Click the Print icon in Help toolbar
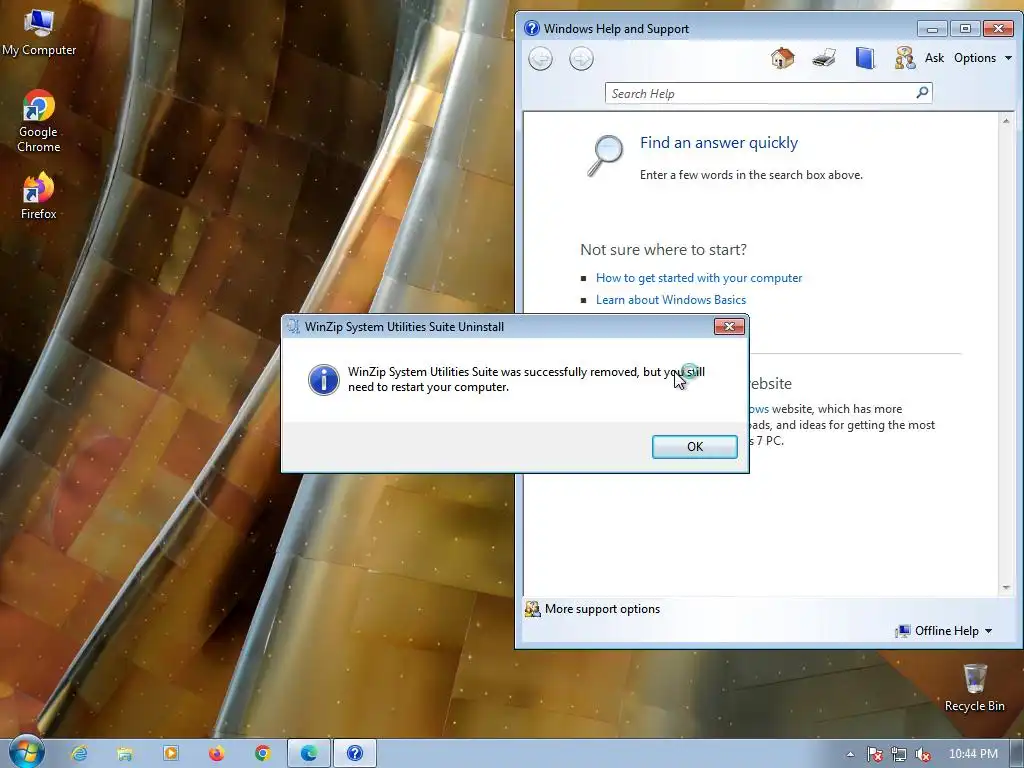The image size is (1024, 768). [824, 58]
